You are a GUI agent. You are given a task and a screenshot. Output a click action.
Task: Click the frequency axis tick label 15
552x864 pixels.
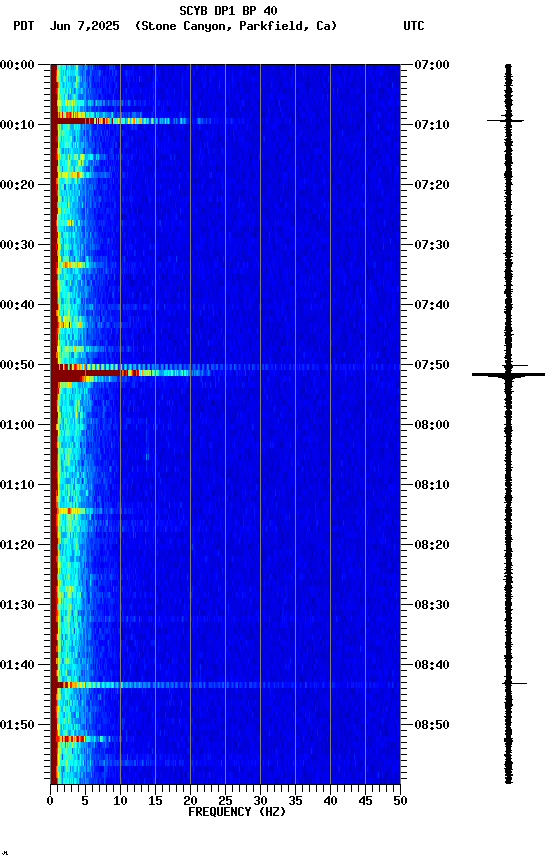point(155,801)
